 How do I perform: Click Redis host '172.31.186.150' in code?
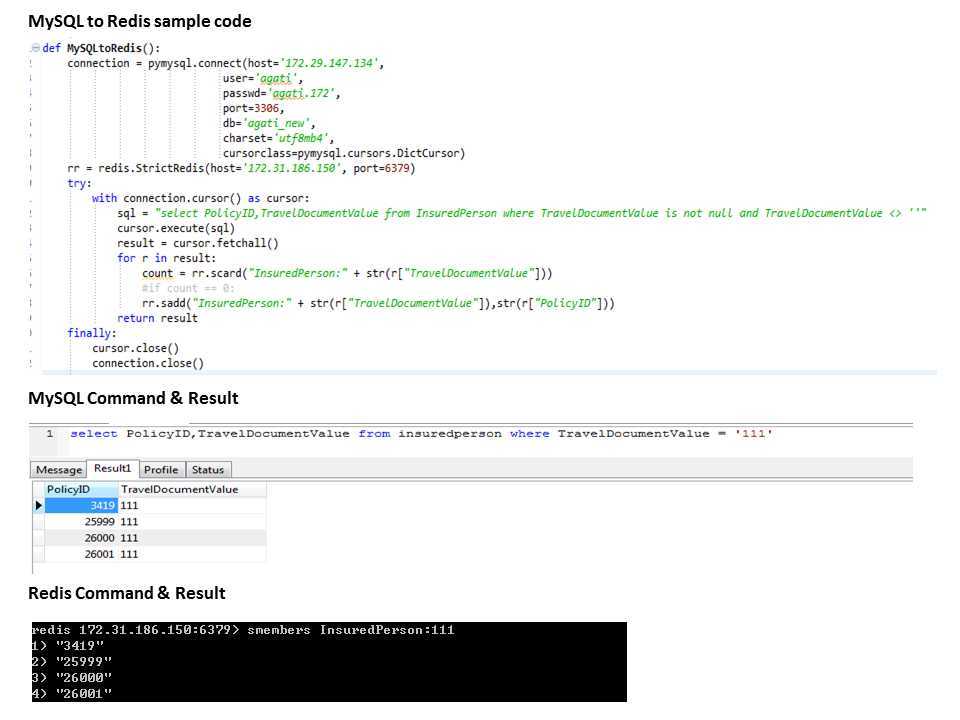click(x=291, y=168)
